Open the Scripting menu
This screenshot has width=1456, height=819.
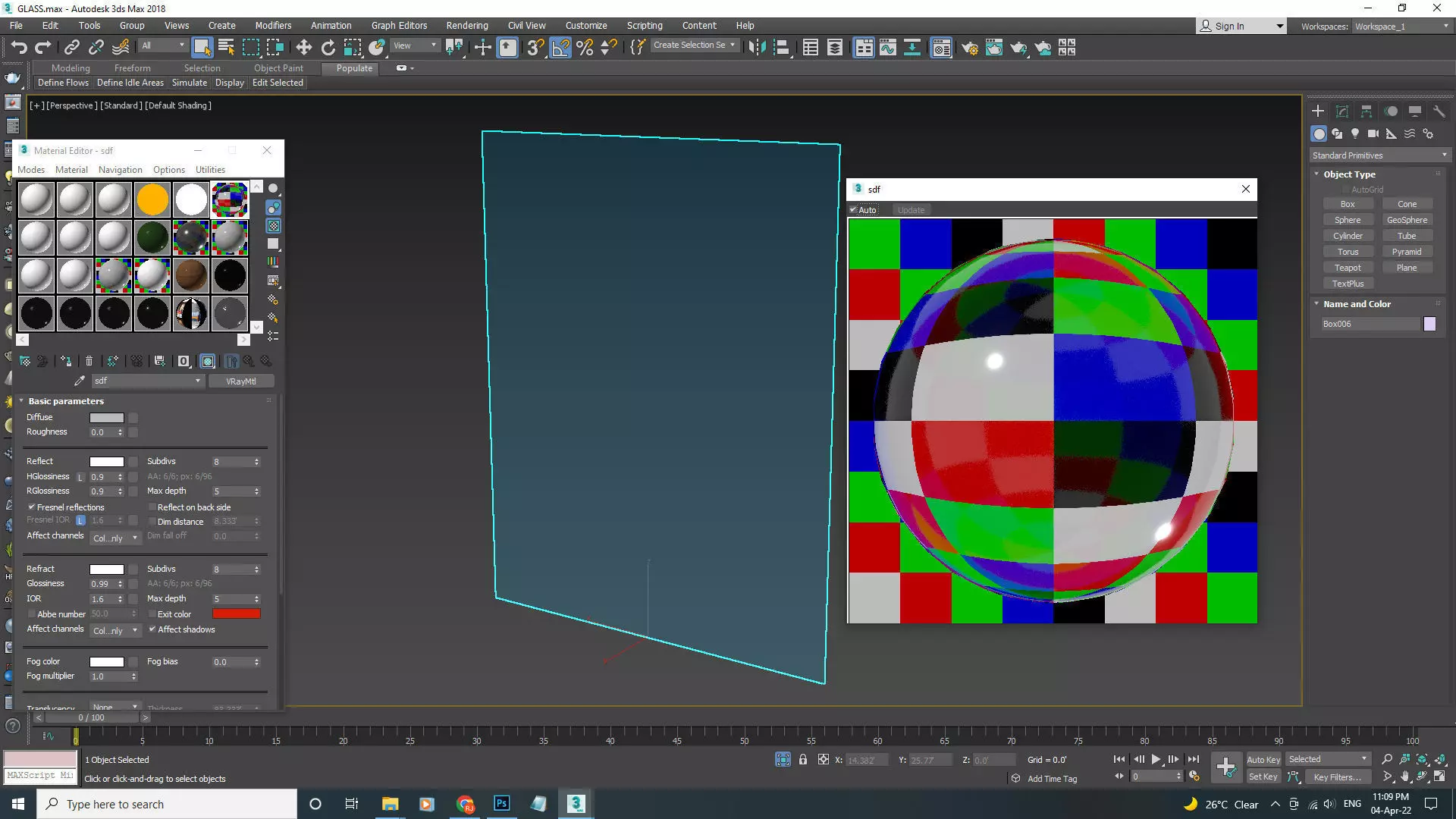click(645, 25)
